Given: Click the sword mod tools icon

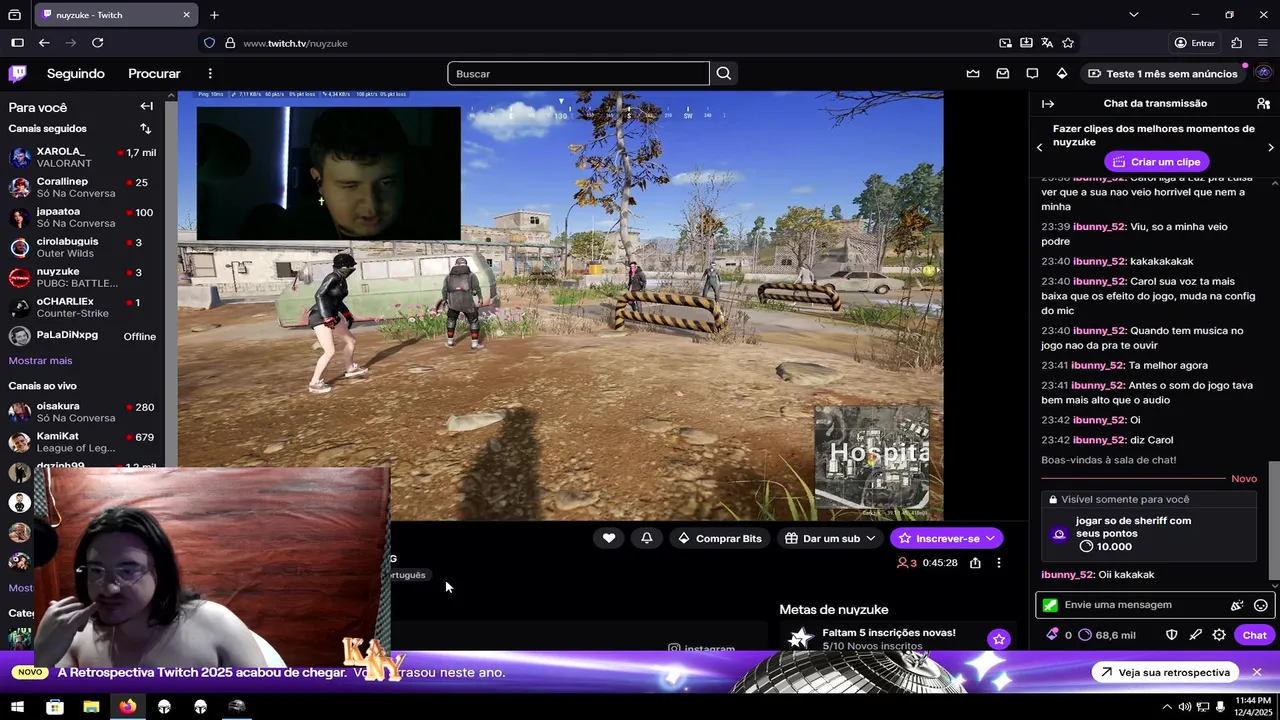Looking at the screenshot, I should [x=1195, y=635].
